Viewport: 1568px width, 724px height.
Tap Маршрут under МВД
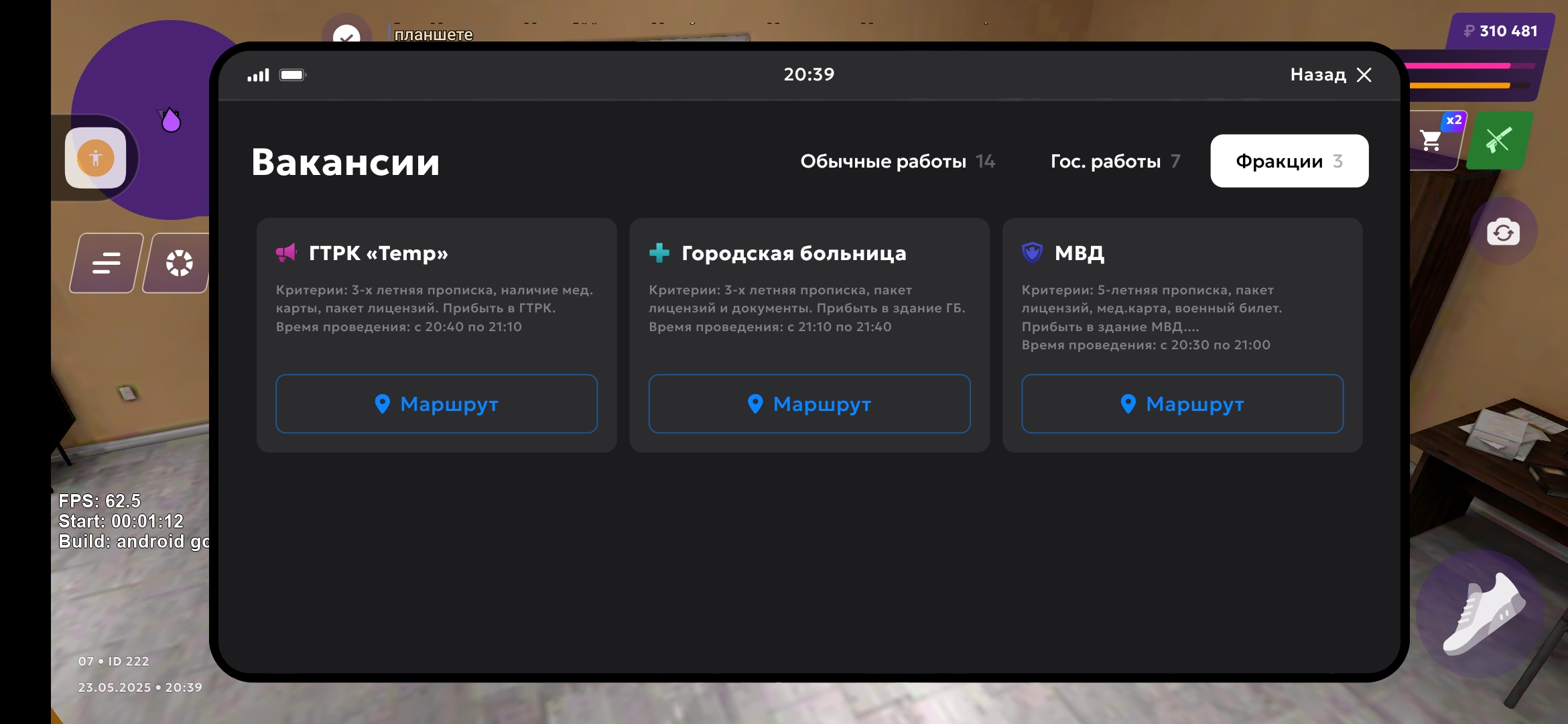point(1182,404)
